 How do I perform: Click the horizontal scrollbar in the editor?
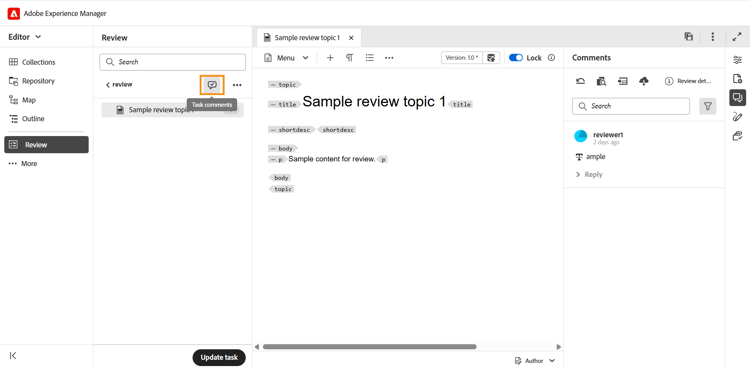pos(369,346)
